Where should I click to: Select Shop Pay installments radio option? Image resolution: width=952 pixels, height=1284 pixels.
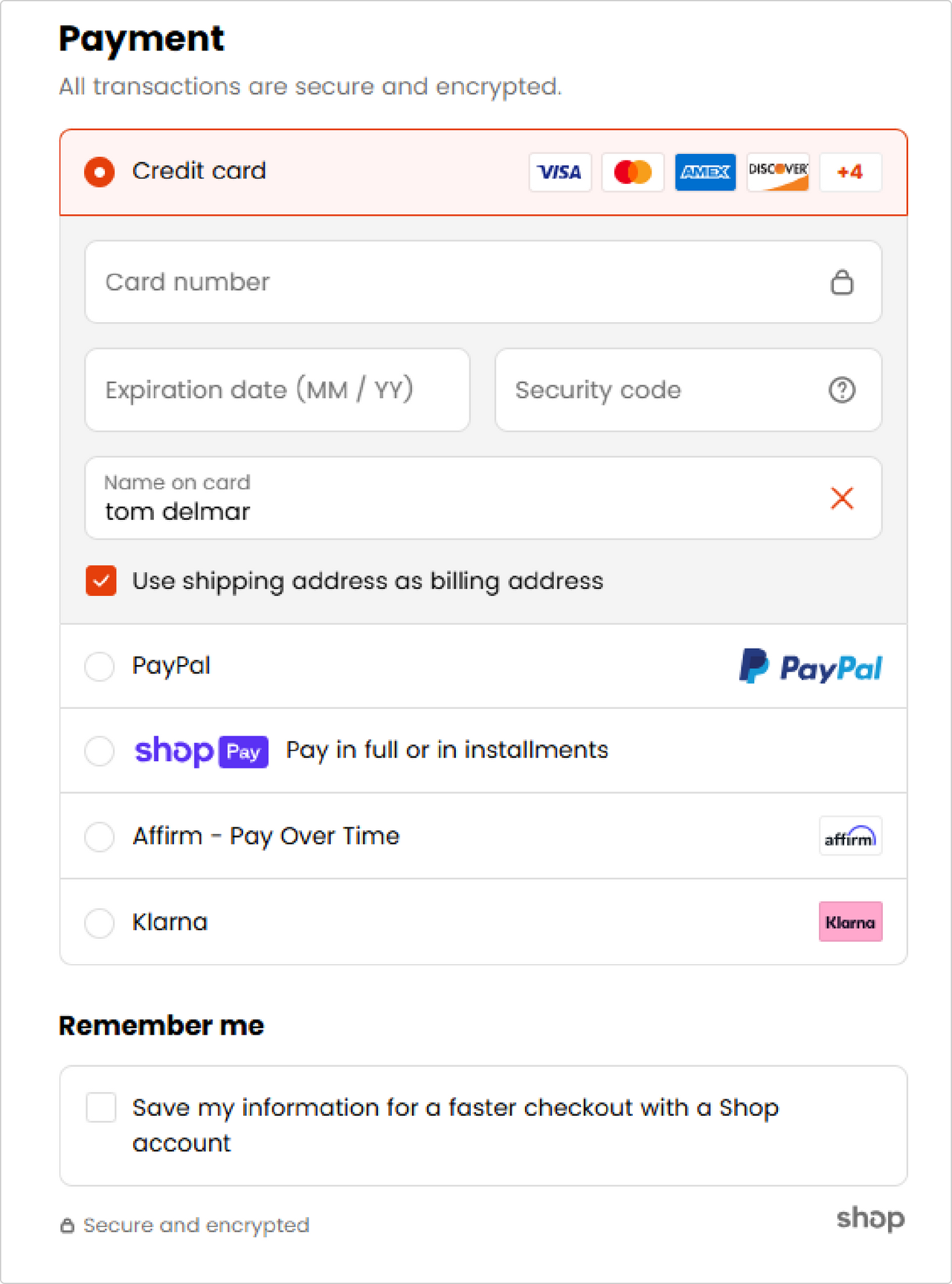tap(100, 751)
